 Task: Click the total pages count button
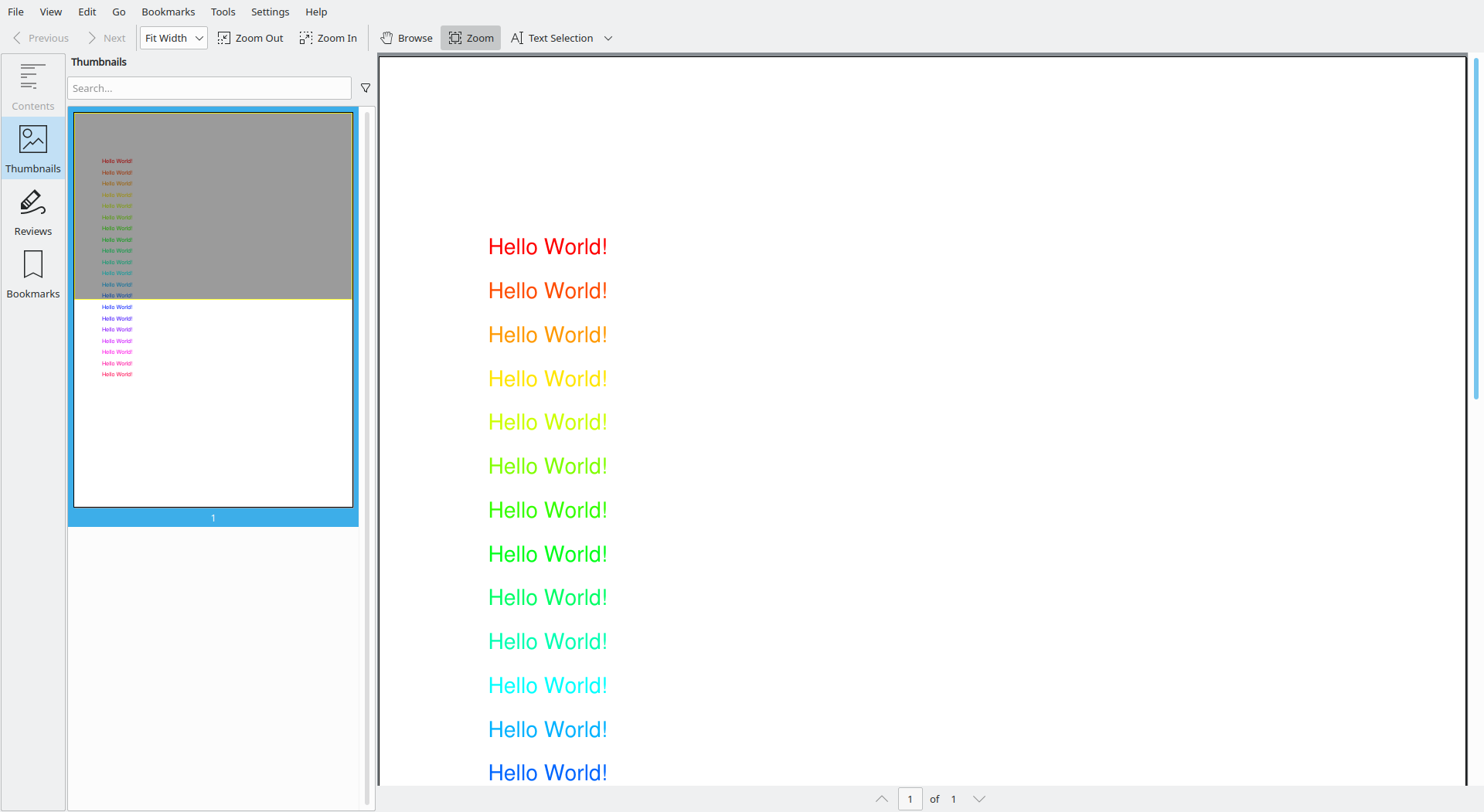point(954,799)
